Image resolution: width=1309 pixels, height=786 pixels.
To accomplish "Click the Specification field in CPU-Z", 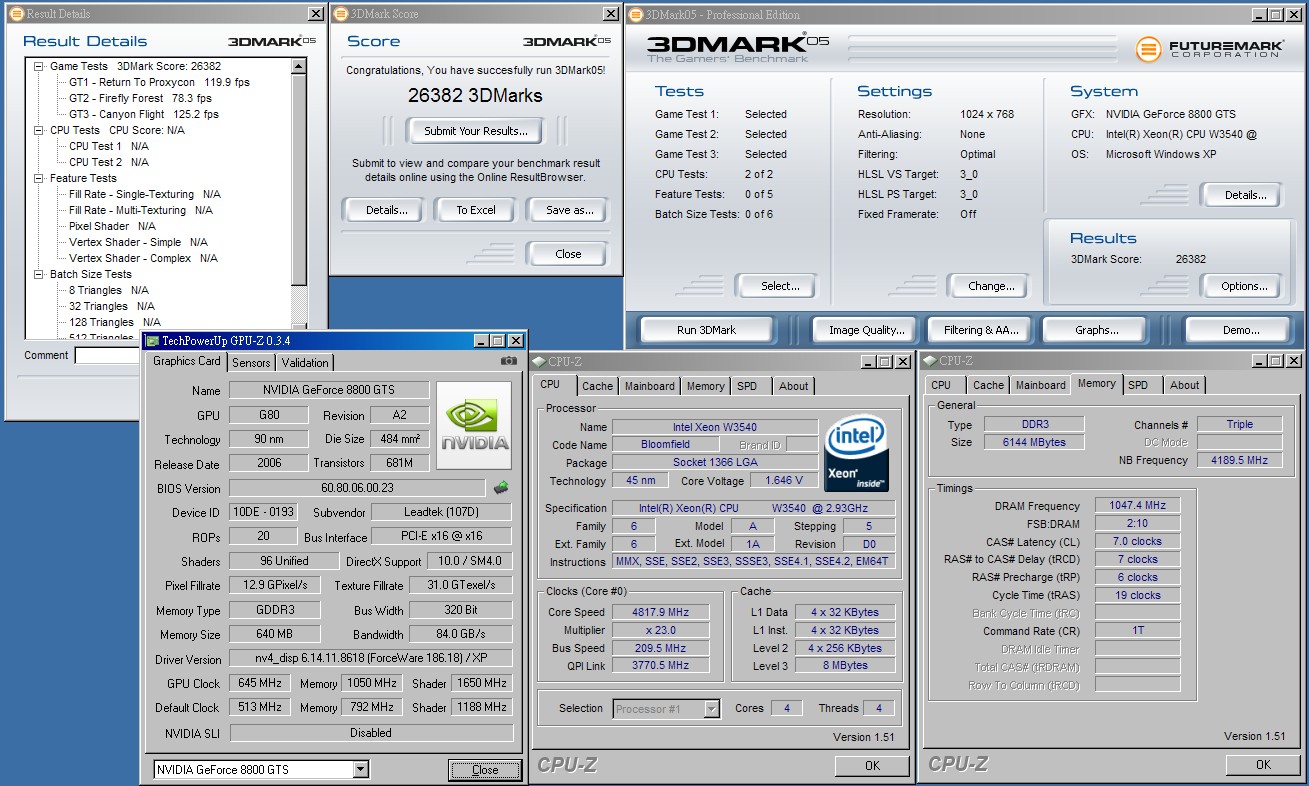I will click(x=753, y=508).
